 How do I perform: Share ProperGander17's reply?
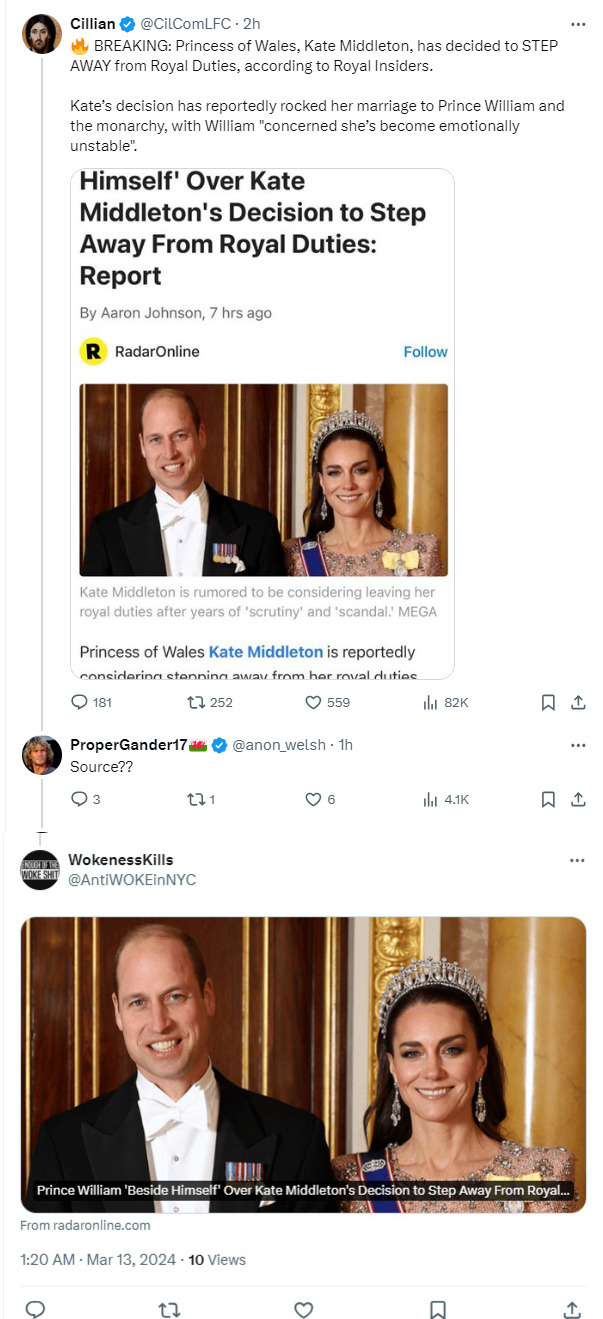coord(577,799)
